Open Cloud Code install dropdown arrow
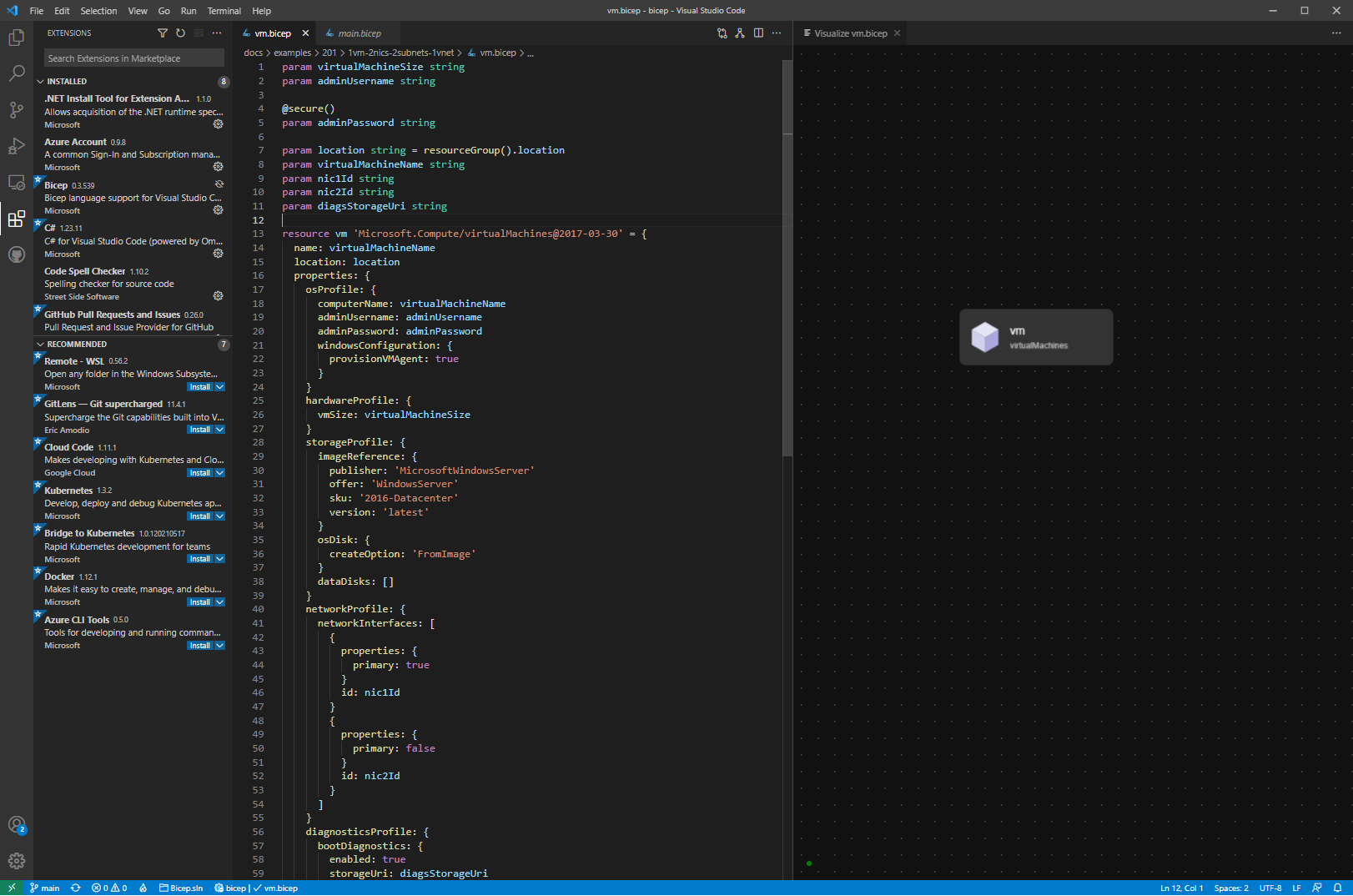The width and height of the screenshot is (1353, 896). pos(220,473)
